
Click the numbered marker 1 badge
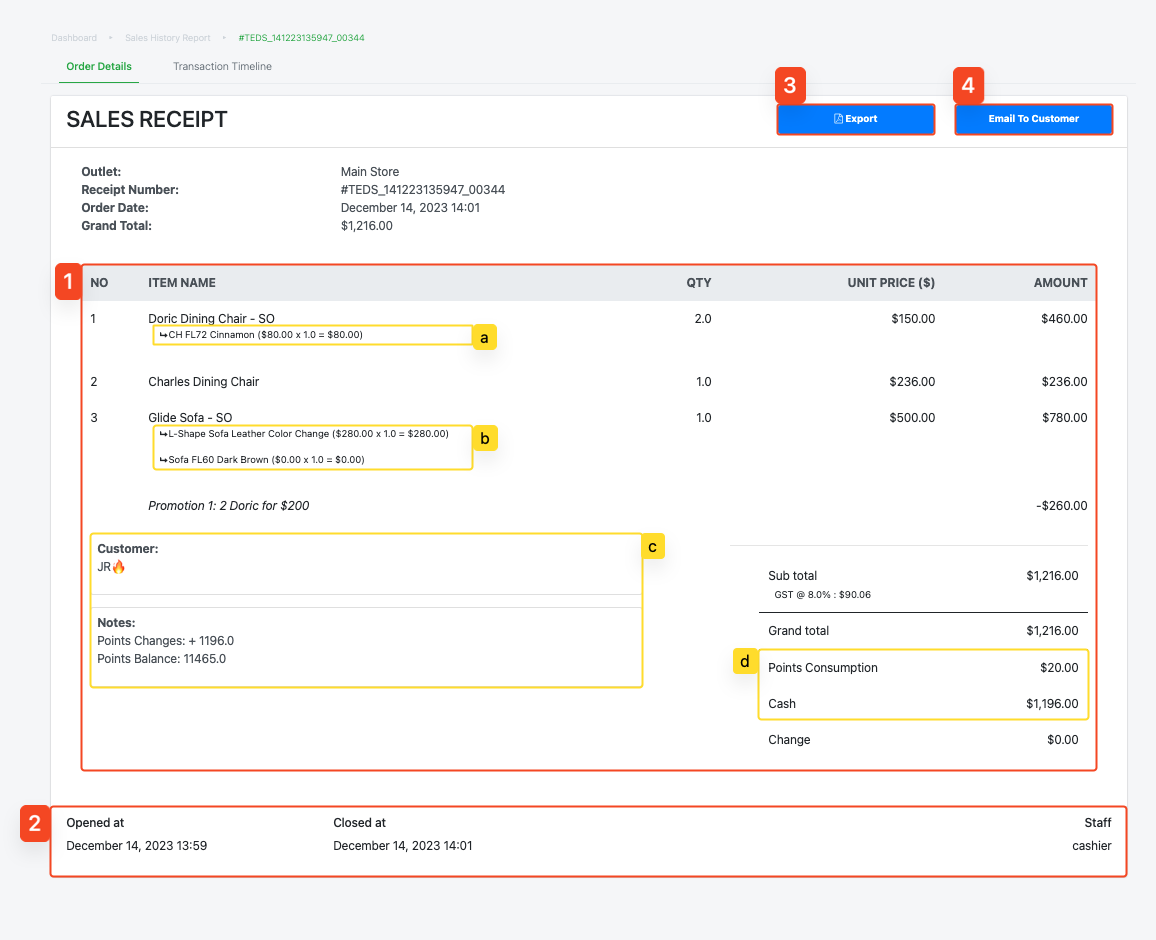click(69, 282)
